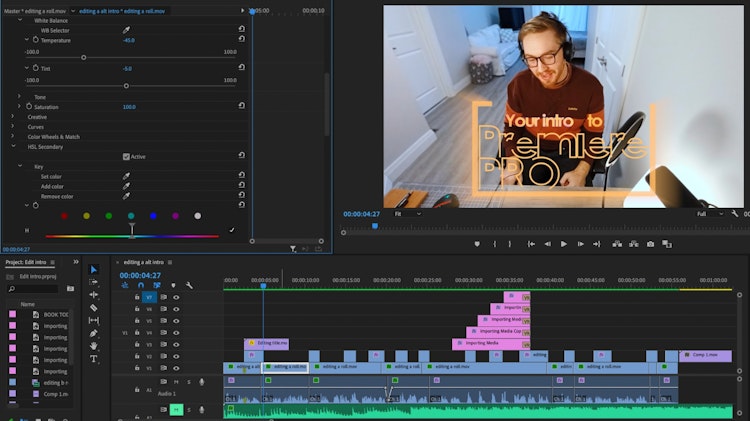
Task: Toggle visibility eye for track V7
Action: pyautogui.click(x=176, y=297)
